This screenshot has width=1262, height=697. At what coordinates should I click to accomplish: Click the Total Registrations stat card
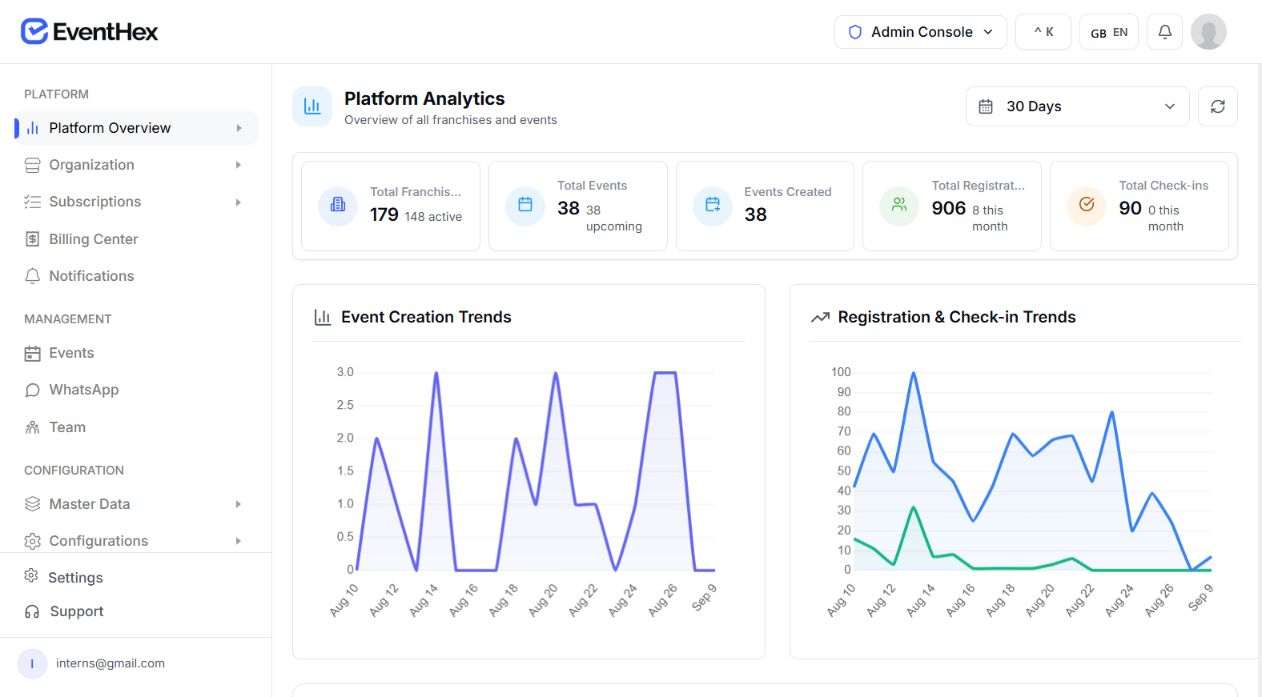(952, 206)
